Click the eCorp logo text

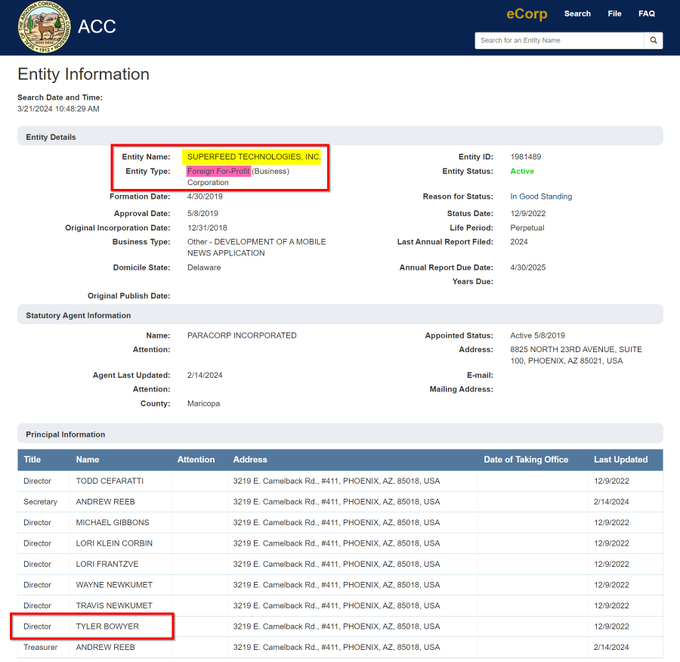tap(526, 14)
